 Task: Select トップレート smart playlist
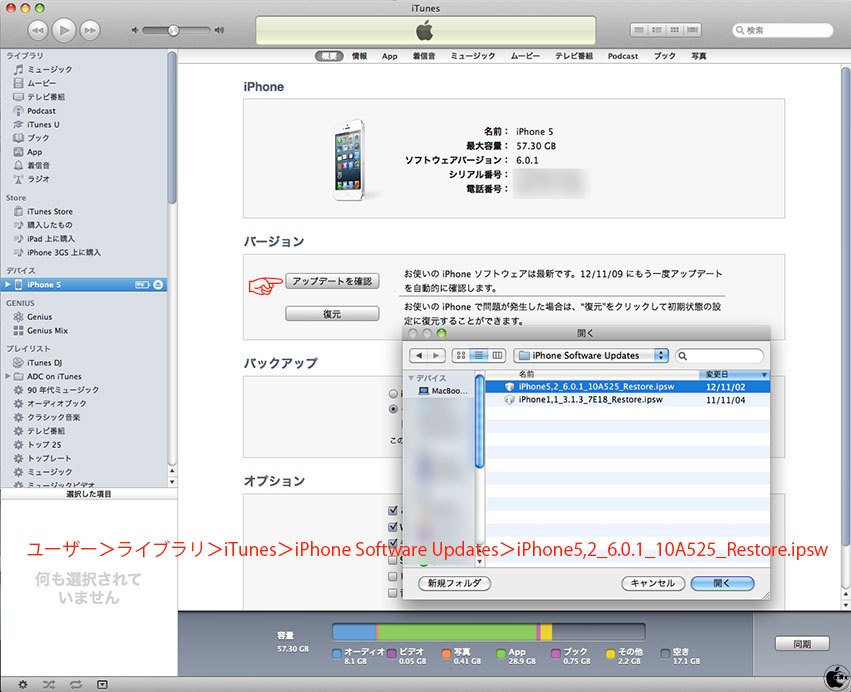49,458
